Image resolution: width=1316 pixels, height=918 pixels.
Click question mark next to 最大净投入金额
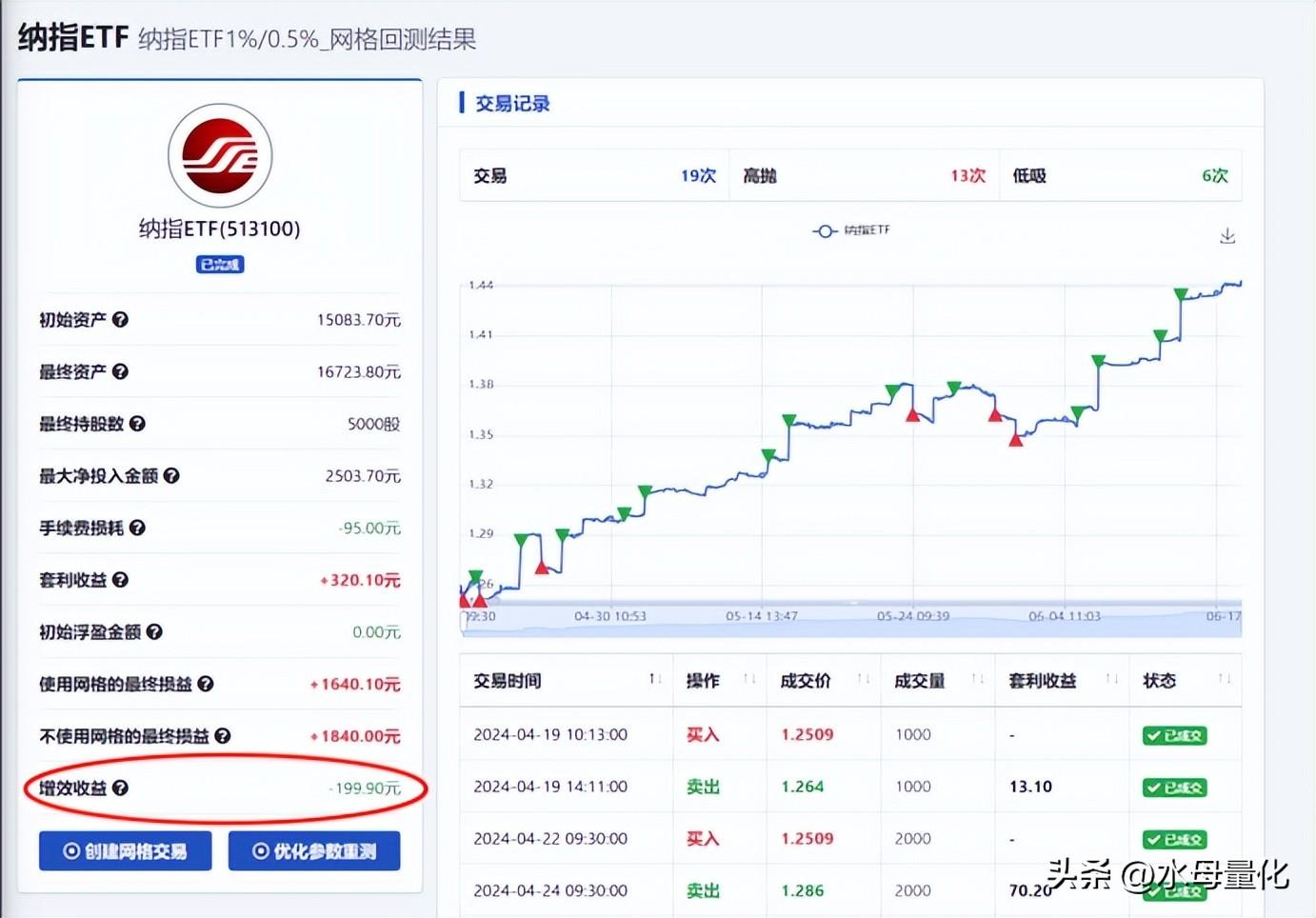171,475
